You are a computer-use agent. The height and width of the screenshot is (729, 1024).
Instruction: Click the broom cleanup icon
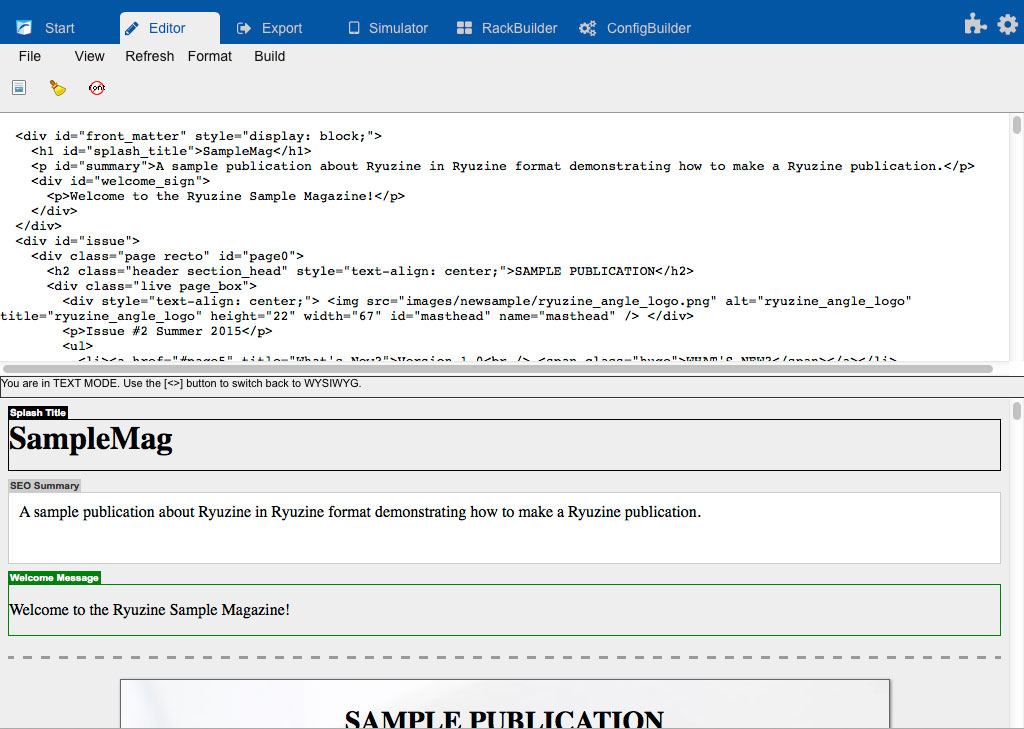[58, 88]
